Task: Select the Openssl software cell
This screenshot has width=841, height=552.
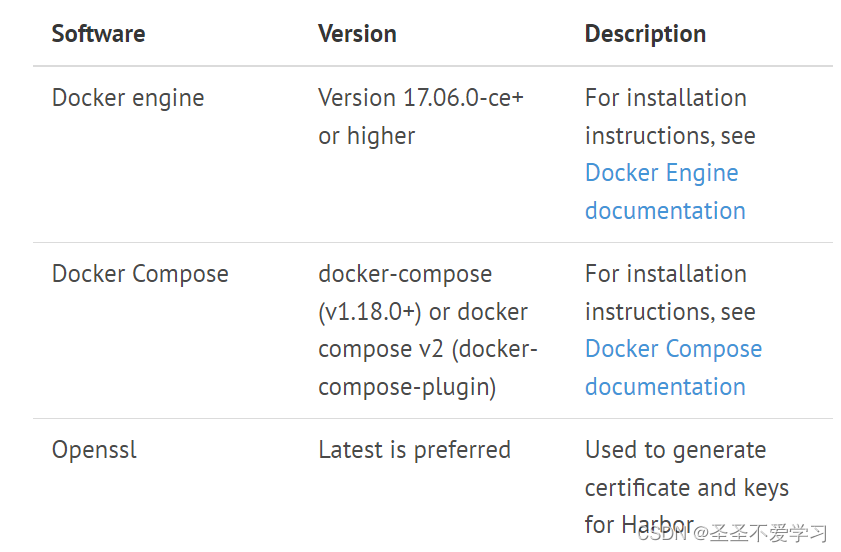Action: tap(94, 450)
